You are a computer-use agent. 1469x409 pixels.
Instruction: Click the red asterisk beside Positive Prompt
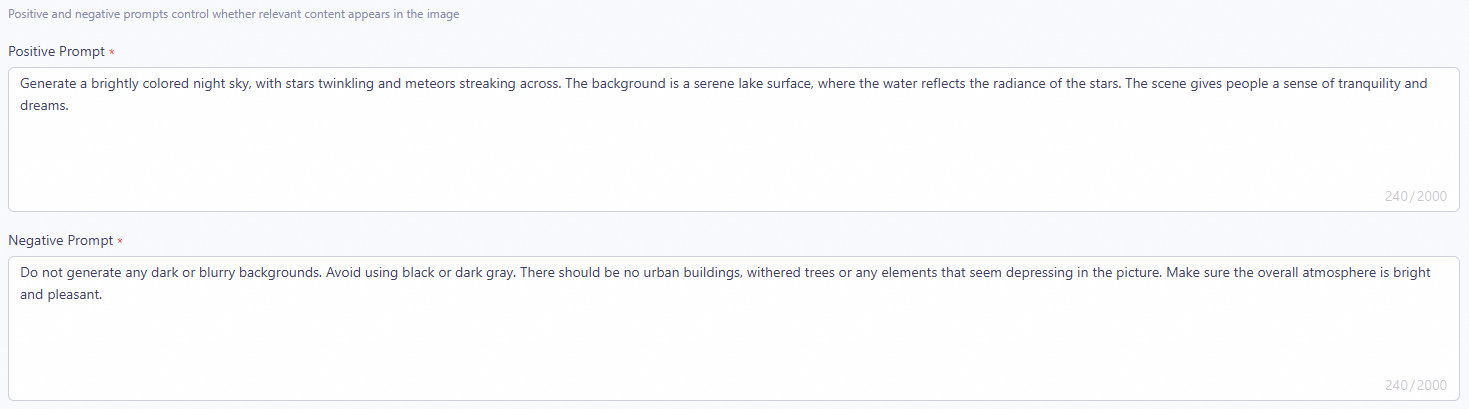click(112, 52)
